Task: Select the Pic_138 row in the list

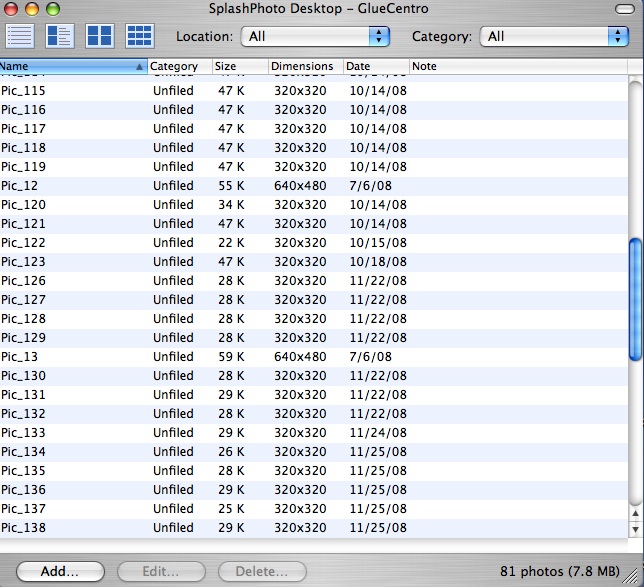Action: click(x=200, y=528)
